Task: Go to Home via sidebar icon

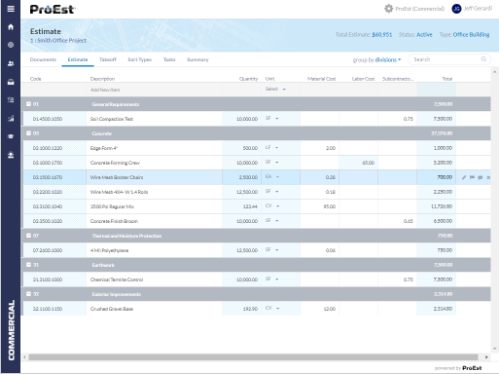Action: point(11,27)
